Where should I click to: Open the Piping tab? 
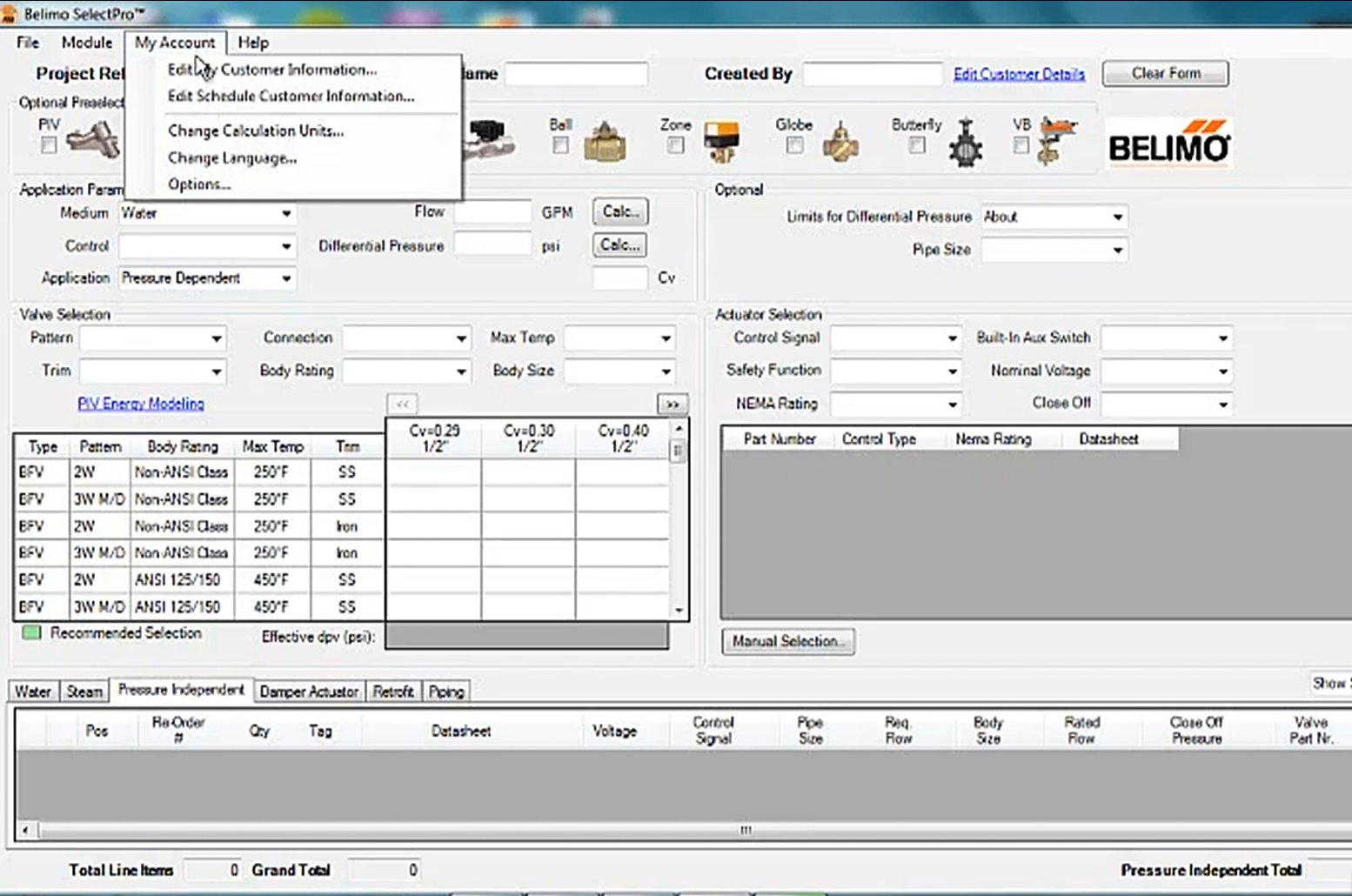(446, 692)
